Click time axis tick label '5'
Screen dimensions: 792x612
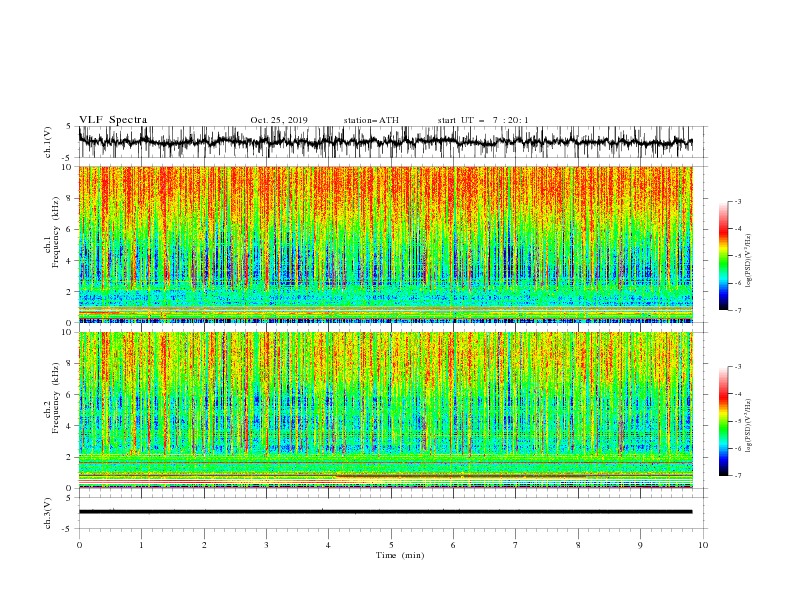point(391,545)
